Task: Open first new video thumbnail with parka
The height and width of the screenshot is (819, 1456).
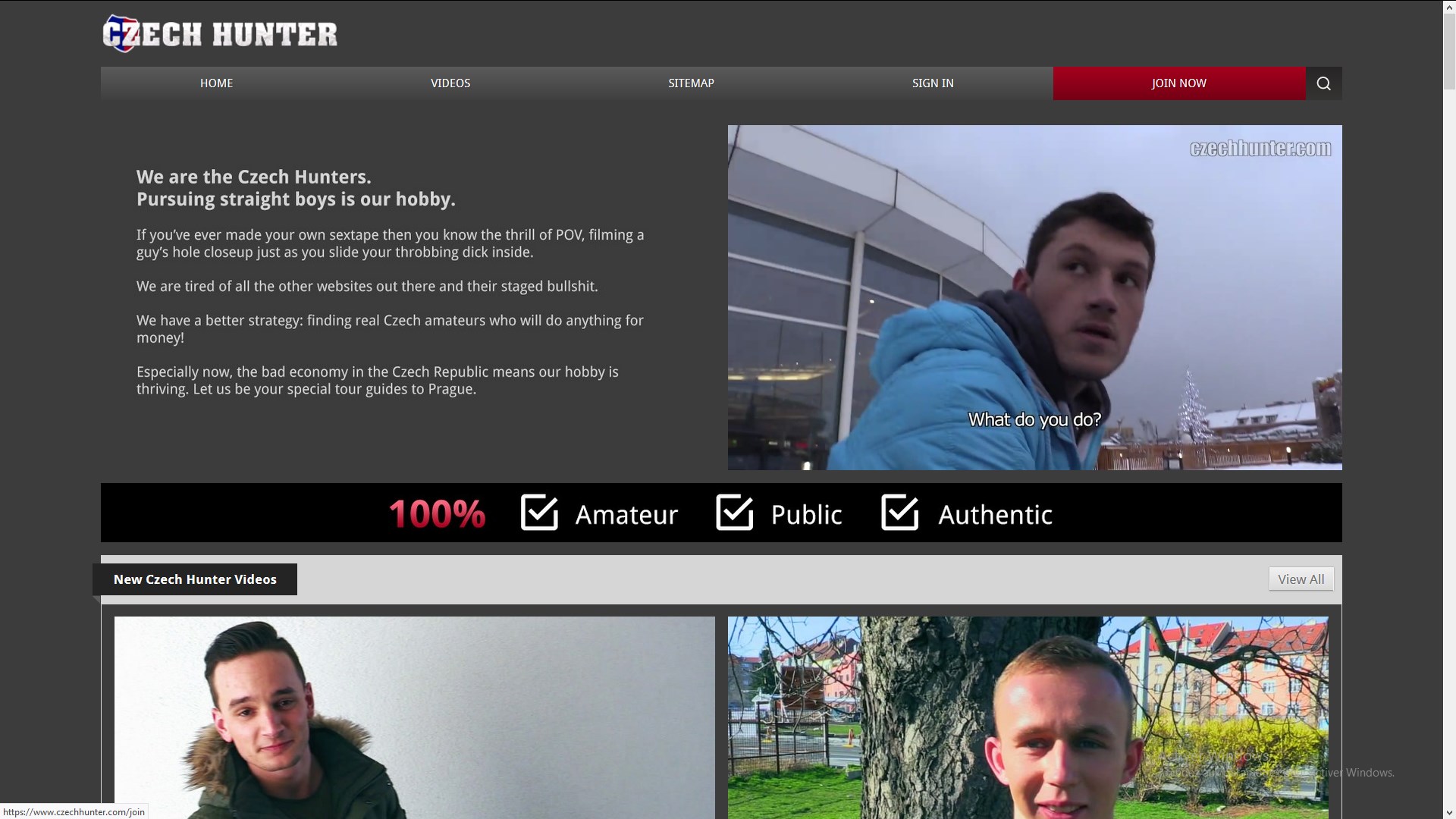Action: [x=414, y=717]
